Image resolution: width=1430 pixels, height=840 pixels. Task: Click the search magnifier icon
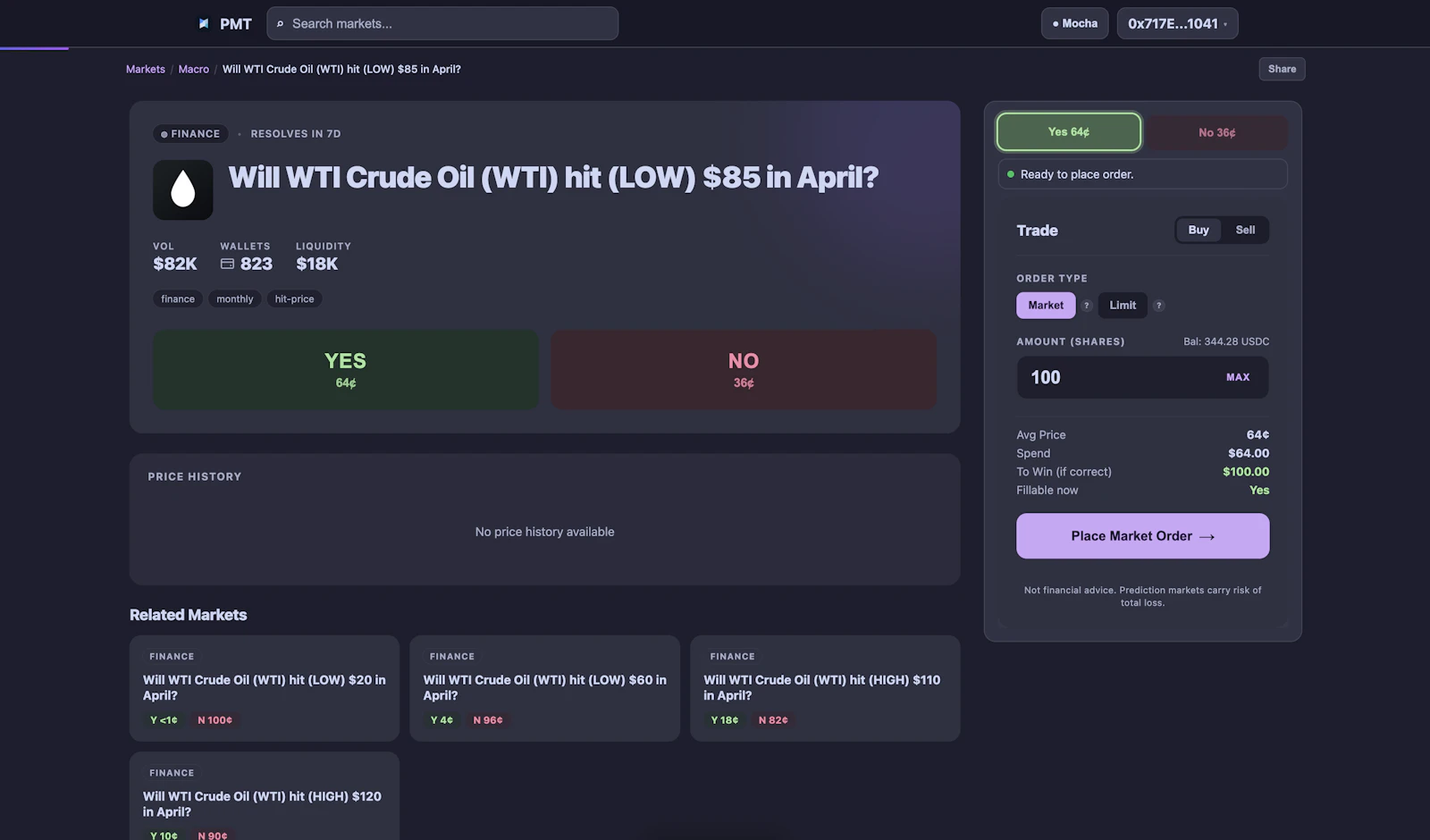coord(281,24)
